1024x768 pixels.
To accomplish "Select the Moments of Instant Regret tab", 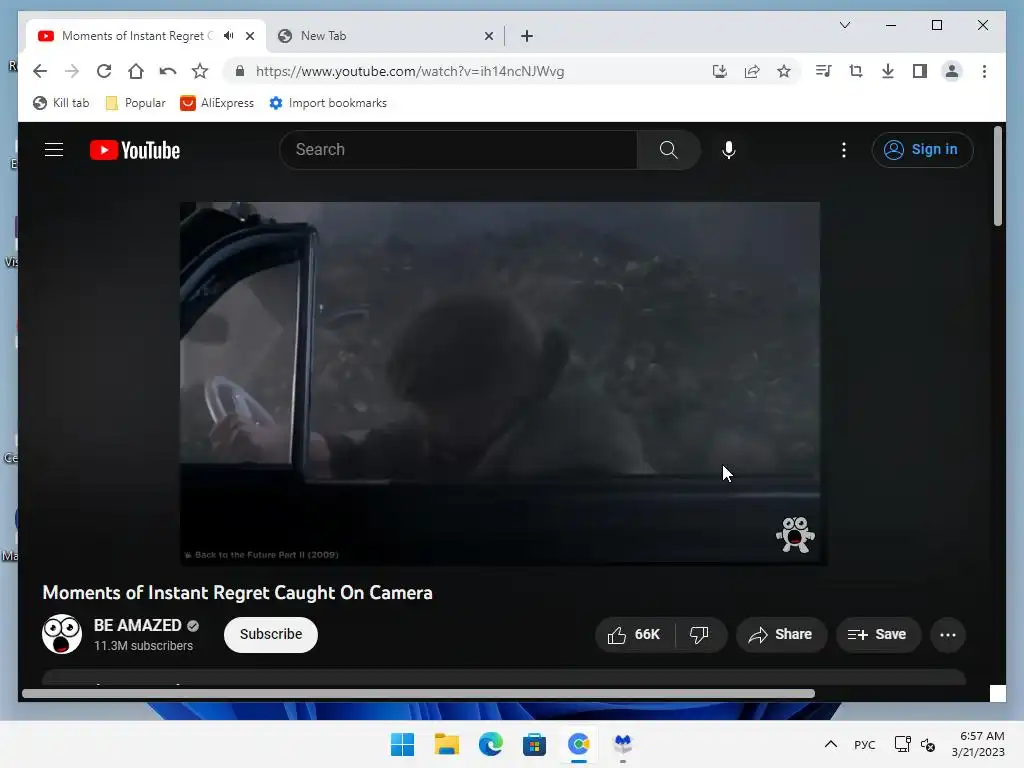I will (146, 36).
